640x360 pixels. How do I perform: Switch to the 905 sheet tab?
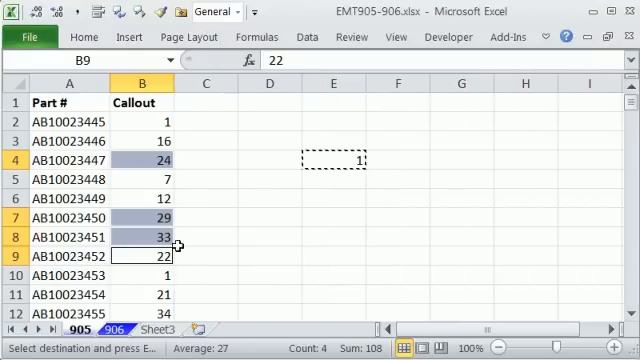80,329
